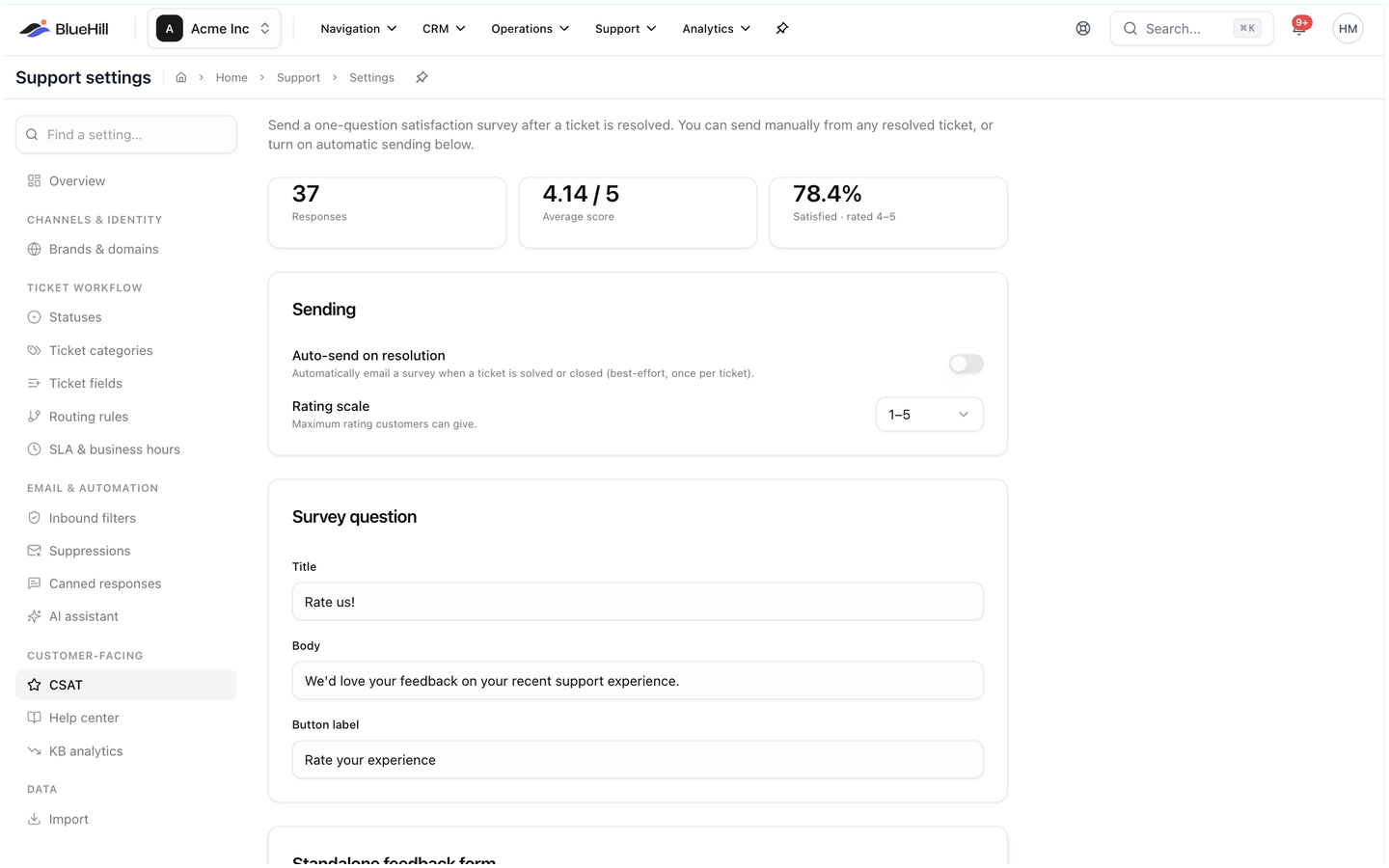The width and height of the screenshot is (1389, 868).
Task: Click the Home breadcrumb link
Action: pyautogui.click(x=231, y=77)
